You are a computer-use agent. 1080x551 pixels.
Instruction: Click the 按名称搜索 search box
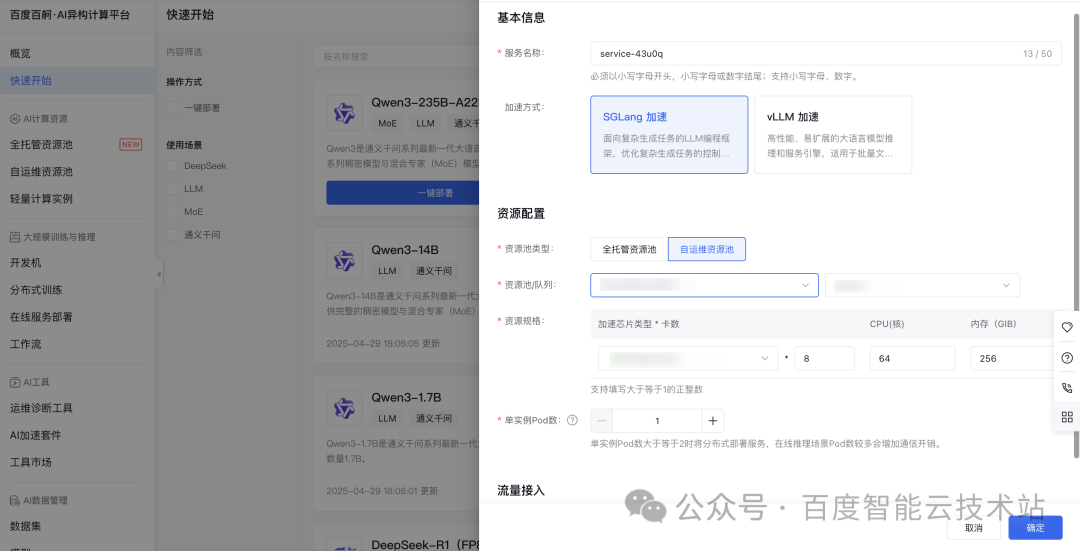tap(397, 56)
